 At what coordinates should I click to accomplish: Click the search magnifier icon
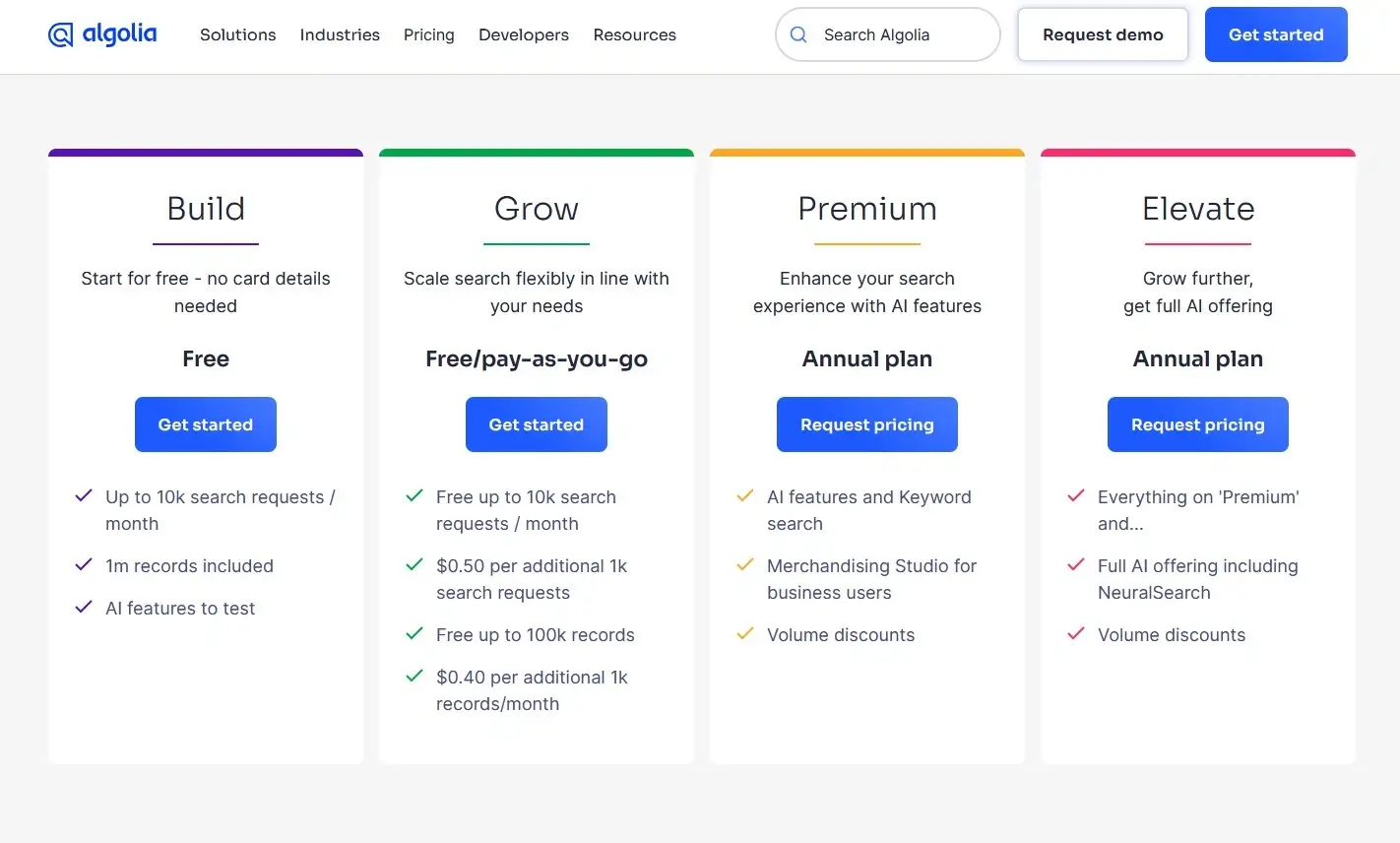click(x=798, y=34)
